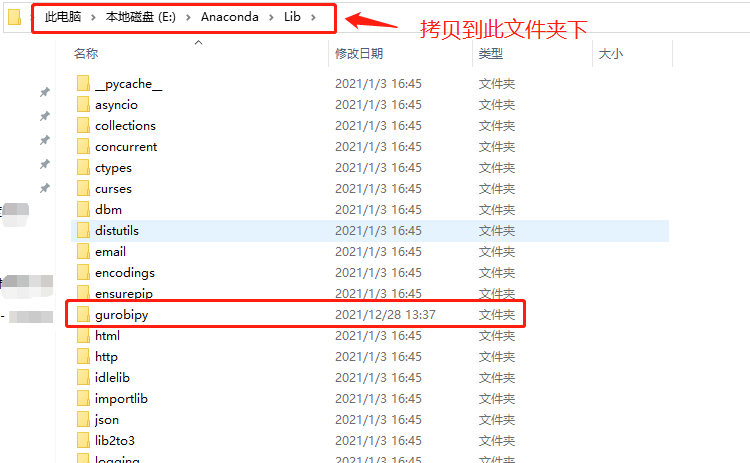
Task: Select the encodings folder row
Action: tap(370, 273)
